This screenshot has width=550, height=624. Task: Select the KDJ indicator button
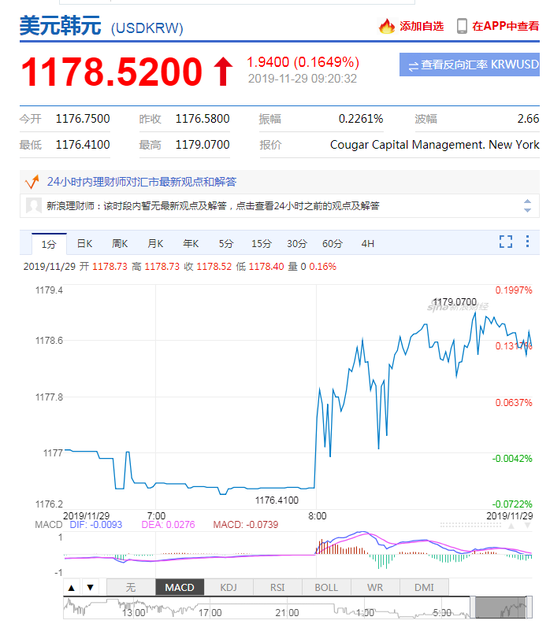[x=228, y=587]
